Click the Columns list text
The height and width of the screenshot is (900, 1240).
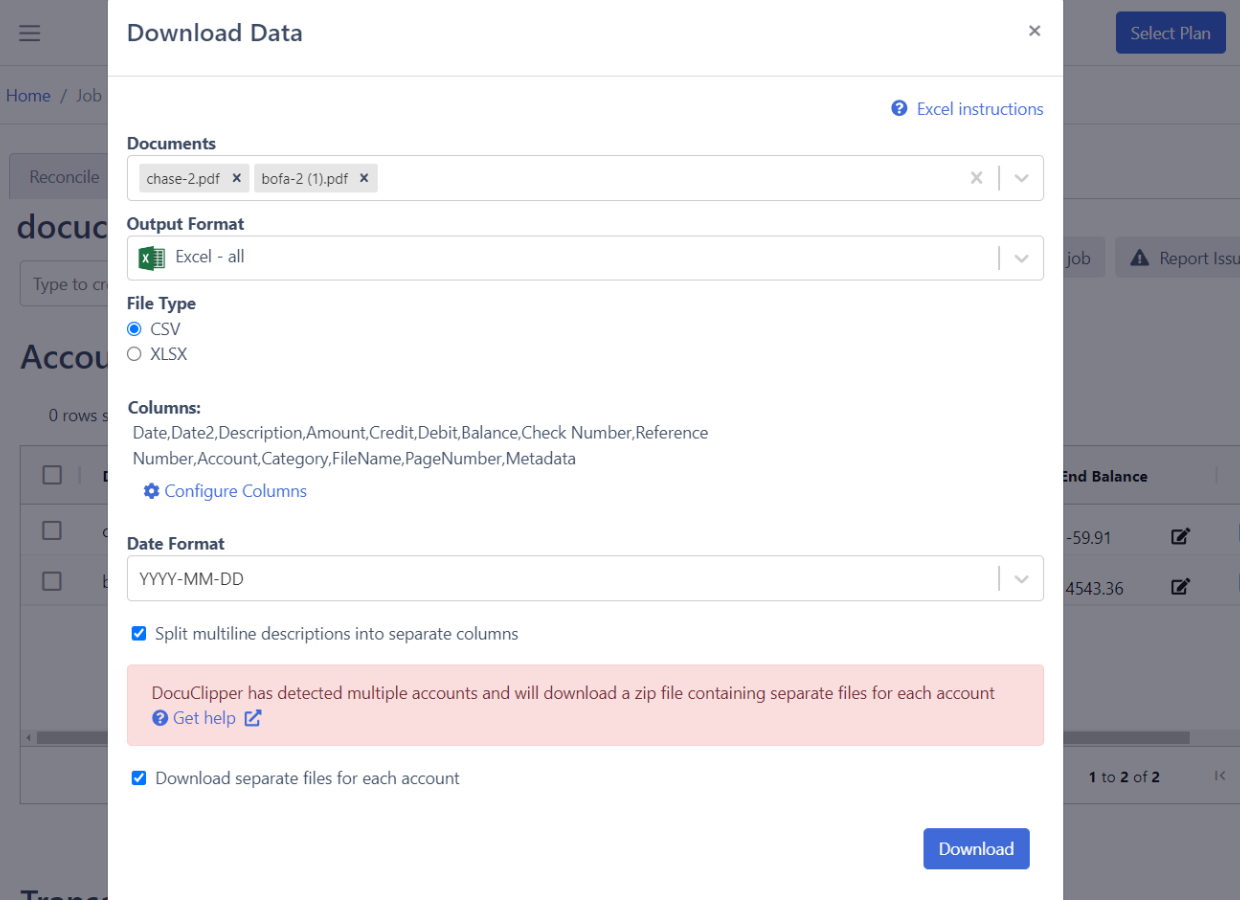coord(420,446)
